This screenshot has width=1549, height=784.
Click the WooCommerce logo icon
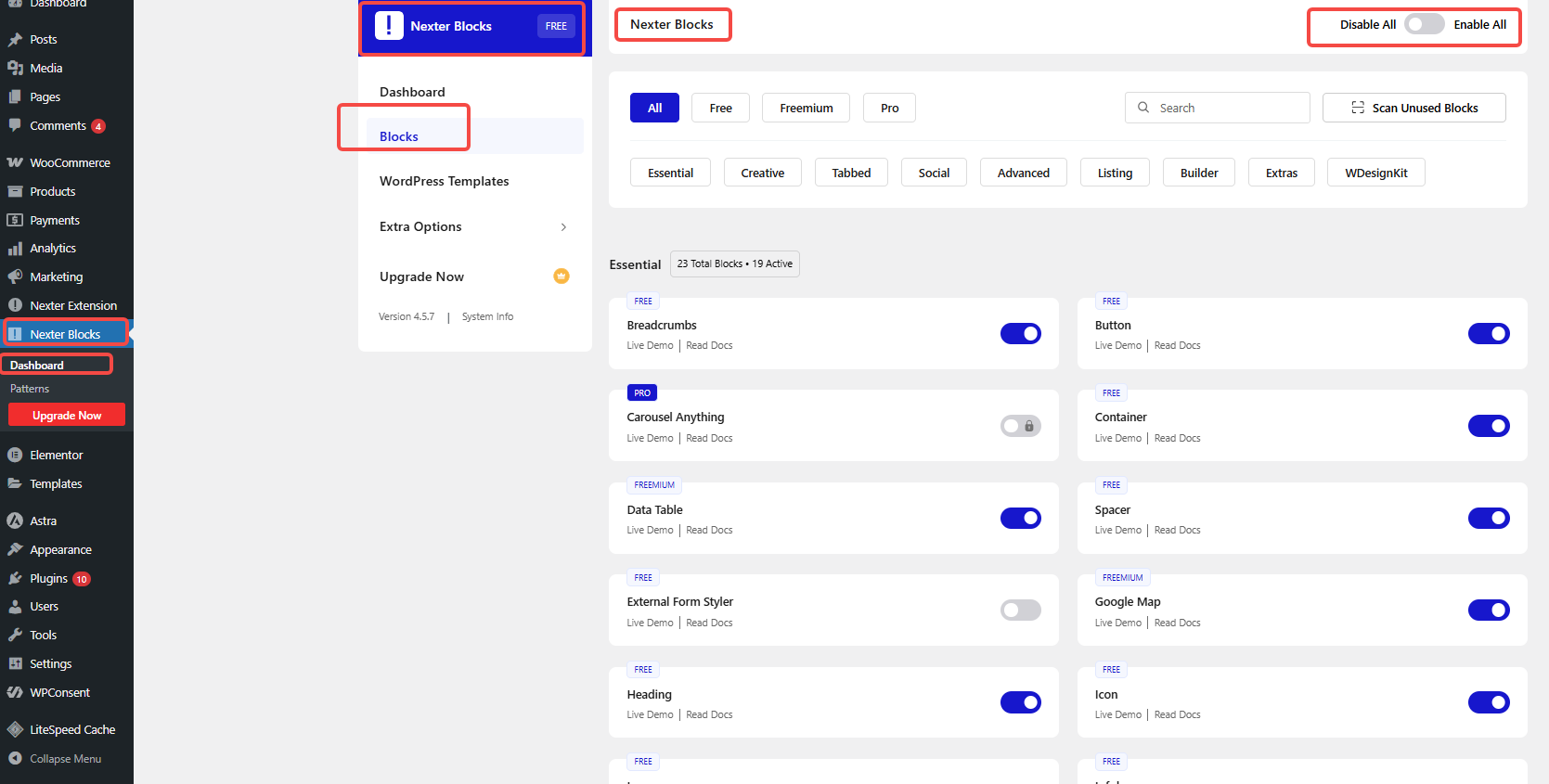coord(15,162)
